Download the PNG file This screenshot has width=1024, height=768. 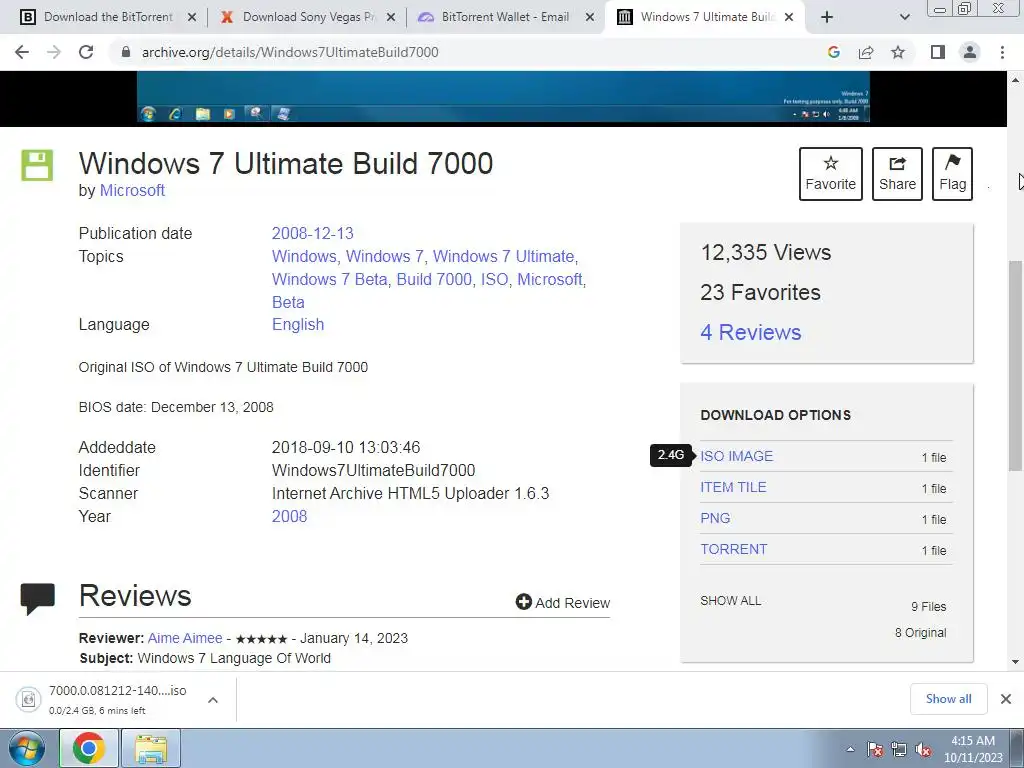(x=715, y=518)
